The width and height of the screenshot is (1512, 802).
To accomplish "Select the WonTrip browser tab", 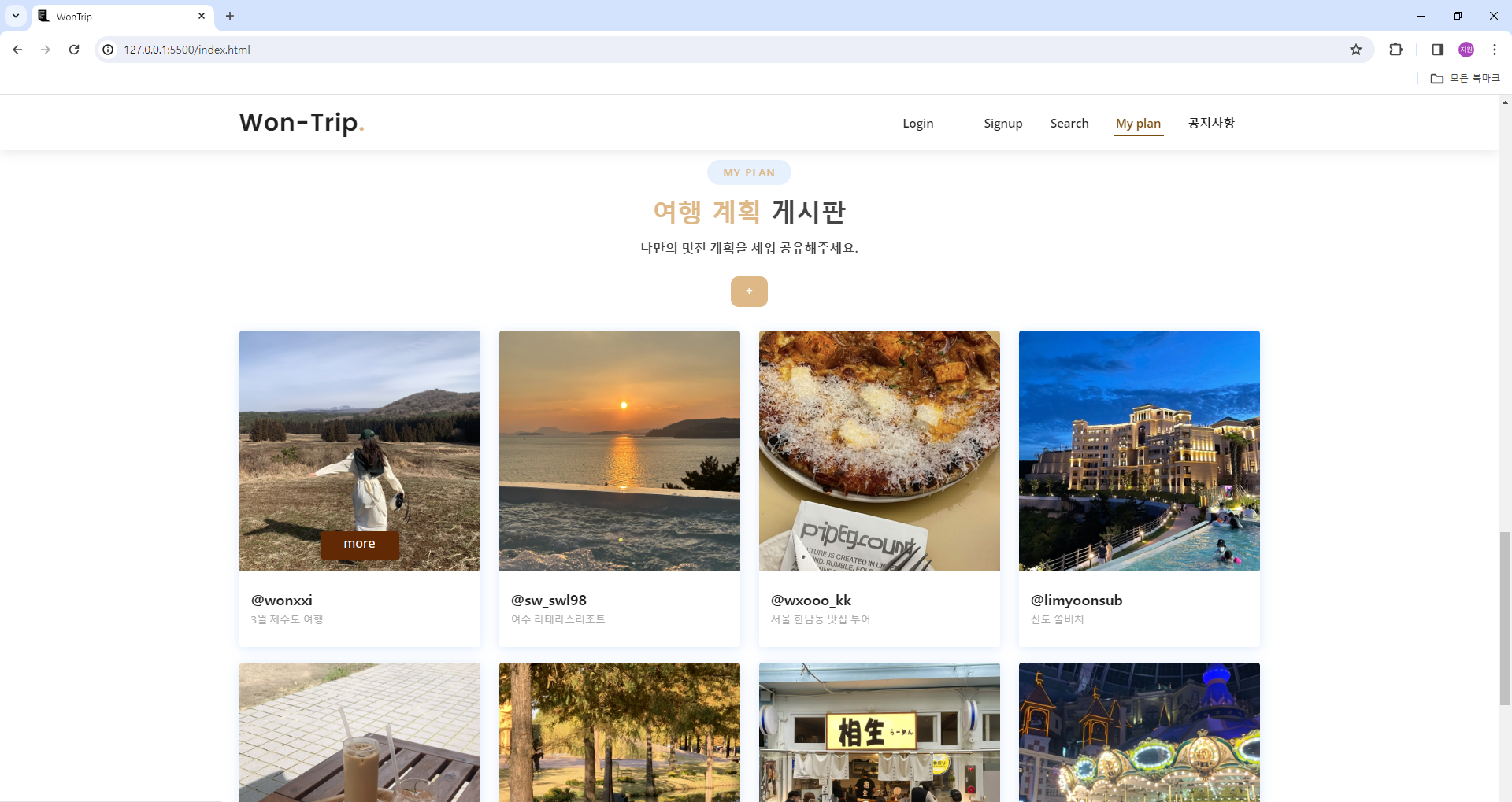I will click(122, 16).
